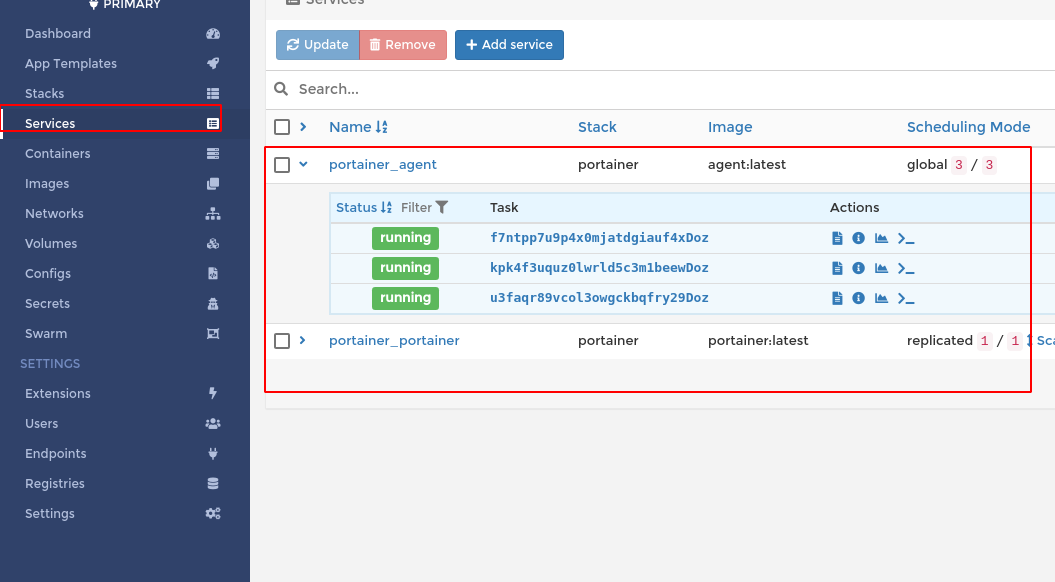View logs for task f7ntpp7u9p4x0mjatdgiauf4xDoz

click(x=837, y=238)
